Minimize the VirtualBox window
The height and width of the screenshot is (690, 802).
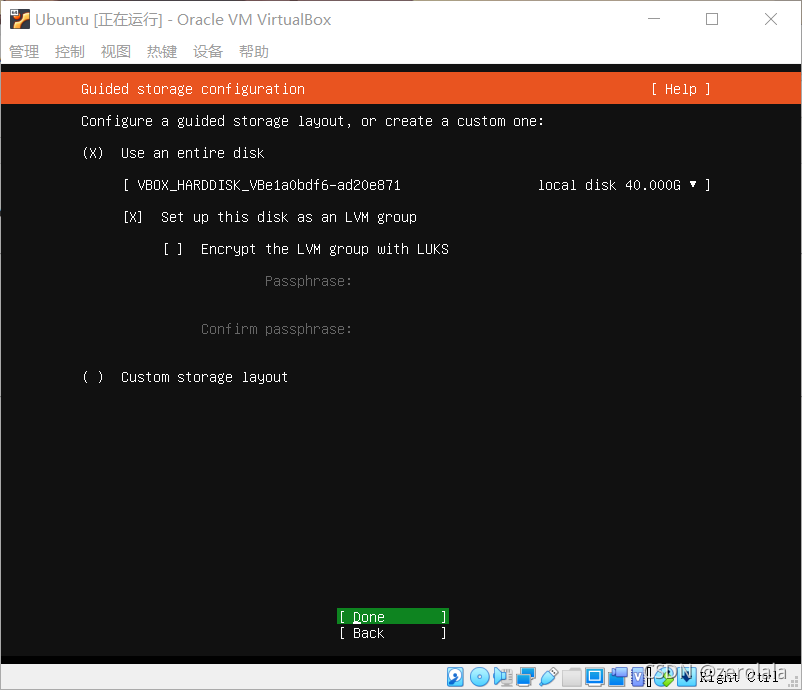[x=654, y=19]
